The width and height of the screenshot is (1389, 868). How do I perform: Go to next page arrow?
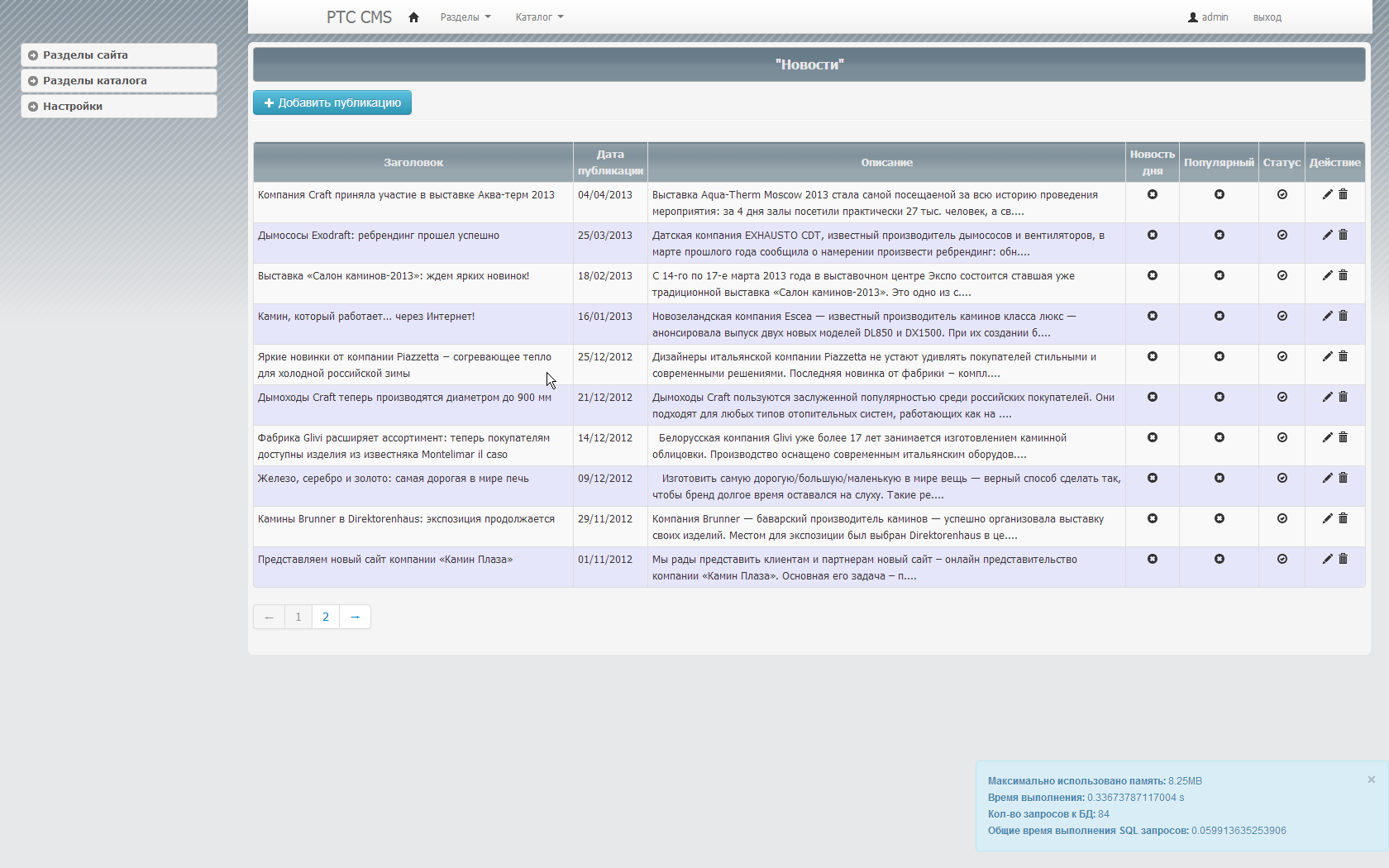(356, 617)
